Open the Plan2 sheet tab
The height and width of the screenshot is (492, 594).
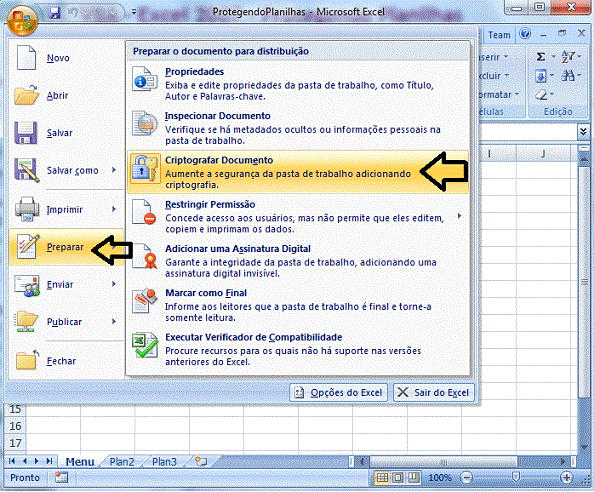122,462
